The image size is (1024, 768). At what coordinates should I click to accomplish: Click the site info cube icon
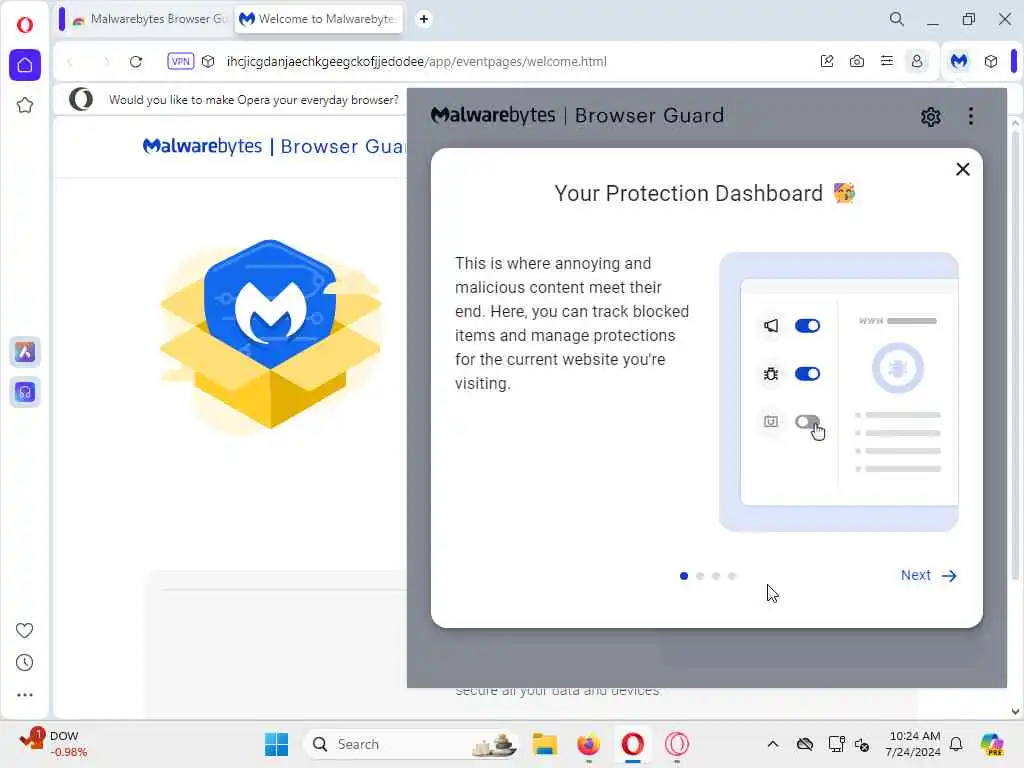[x=208, y=61]
